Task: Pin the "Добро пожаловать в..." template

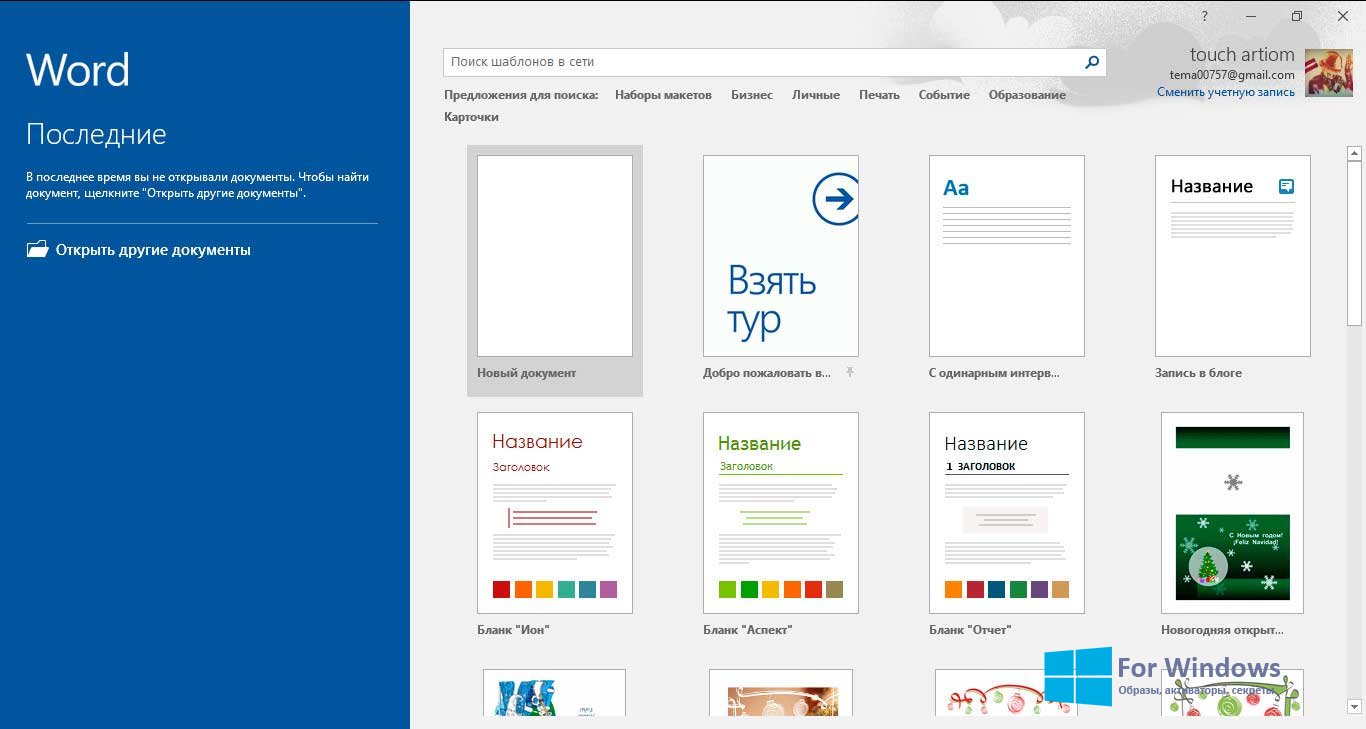Action: 850,372
